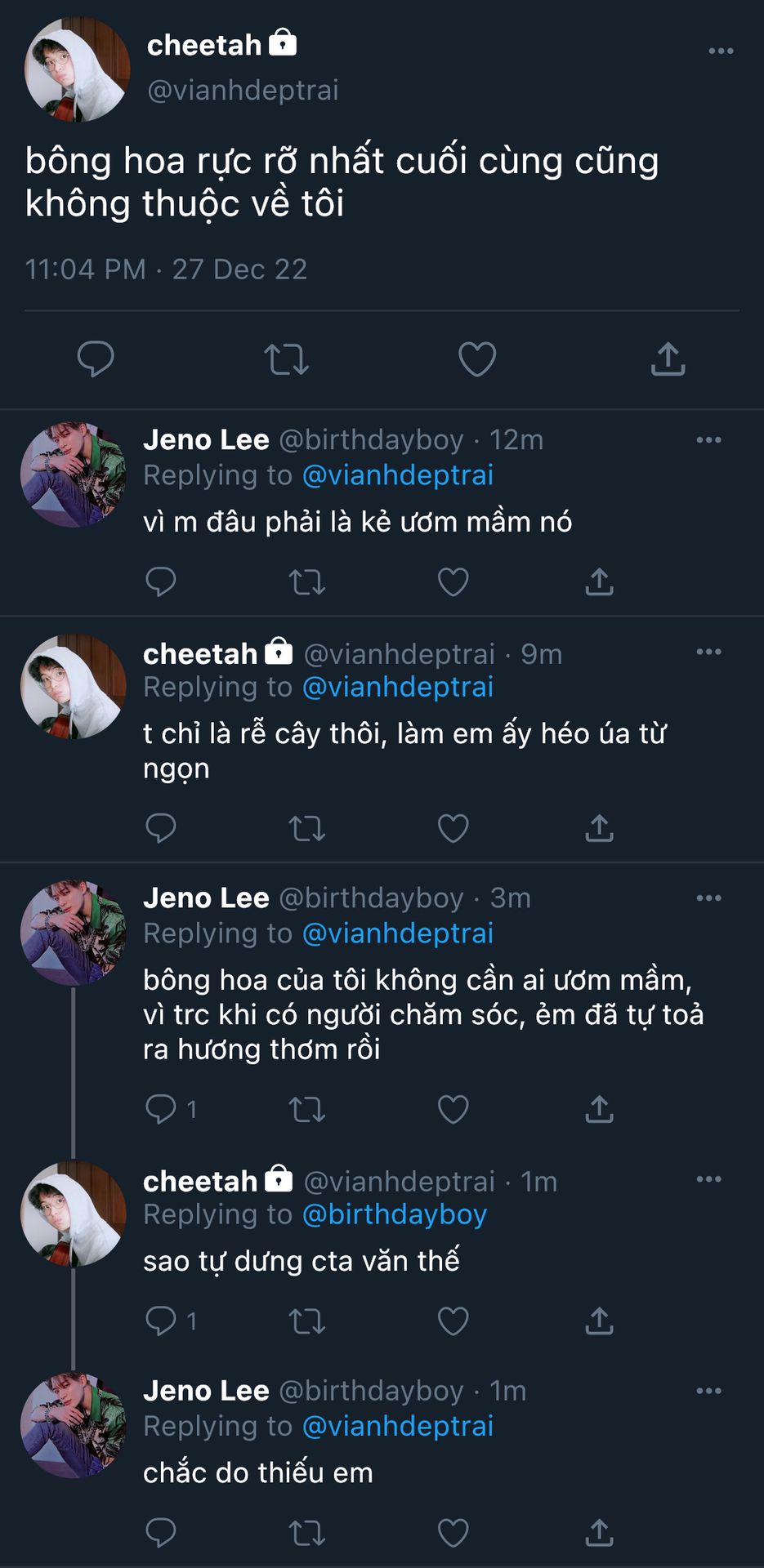The image size is (764, 1568).
Task: Share cheetah's 9m reply
Action: [599, 829]
